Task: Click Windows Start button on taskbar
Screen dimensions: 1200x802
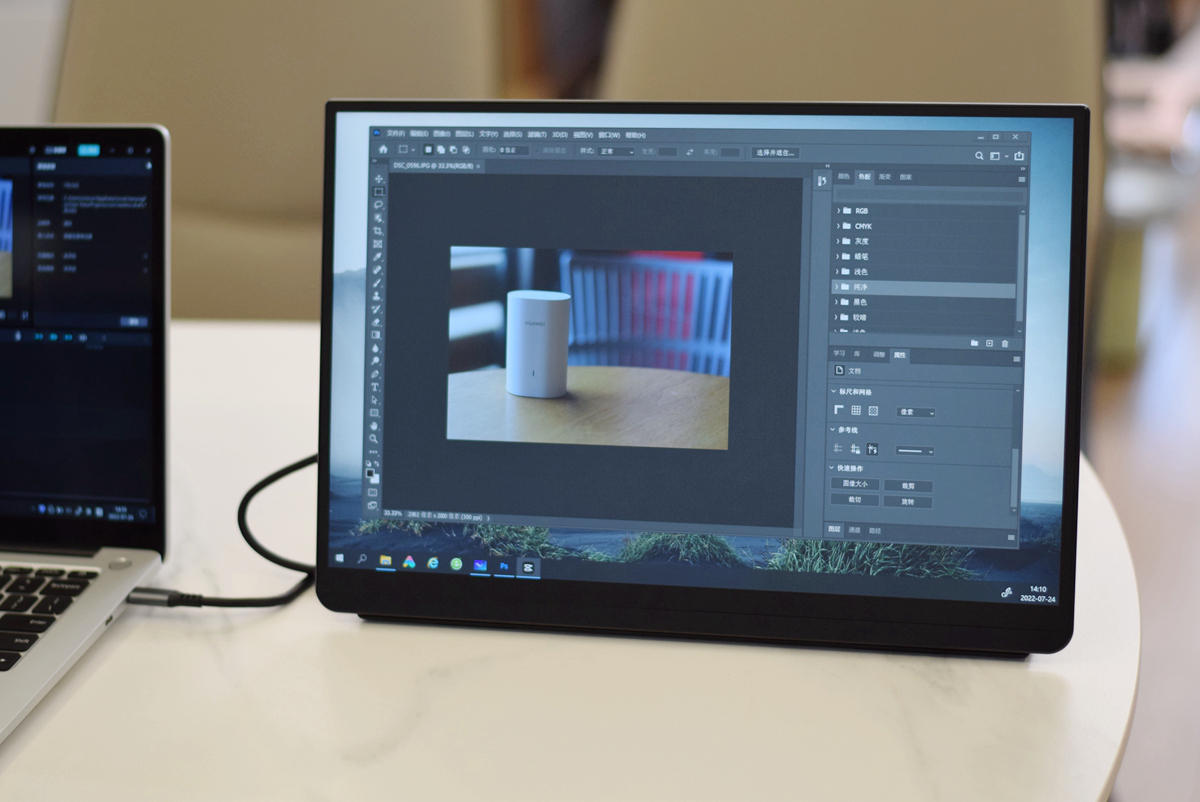Action: coord(339,558)
